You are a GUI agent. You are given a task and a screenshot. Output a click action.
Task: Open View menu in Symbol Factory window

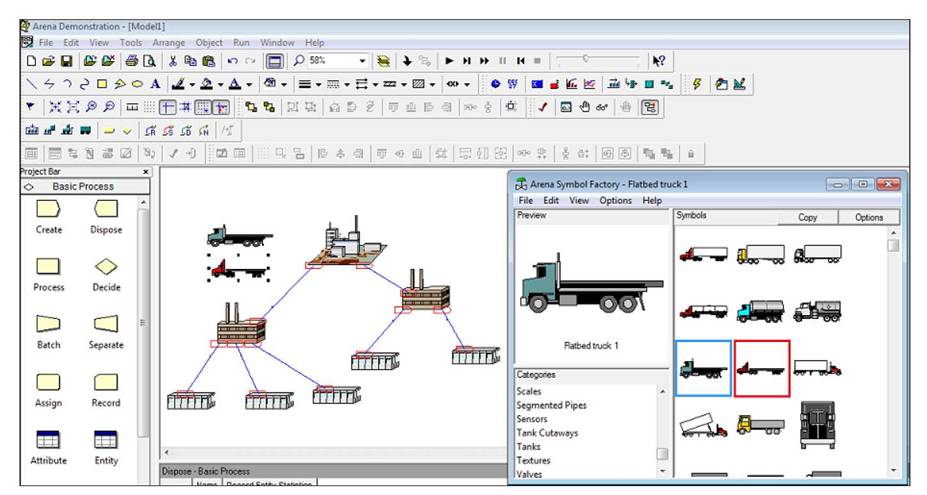point(579,200)
